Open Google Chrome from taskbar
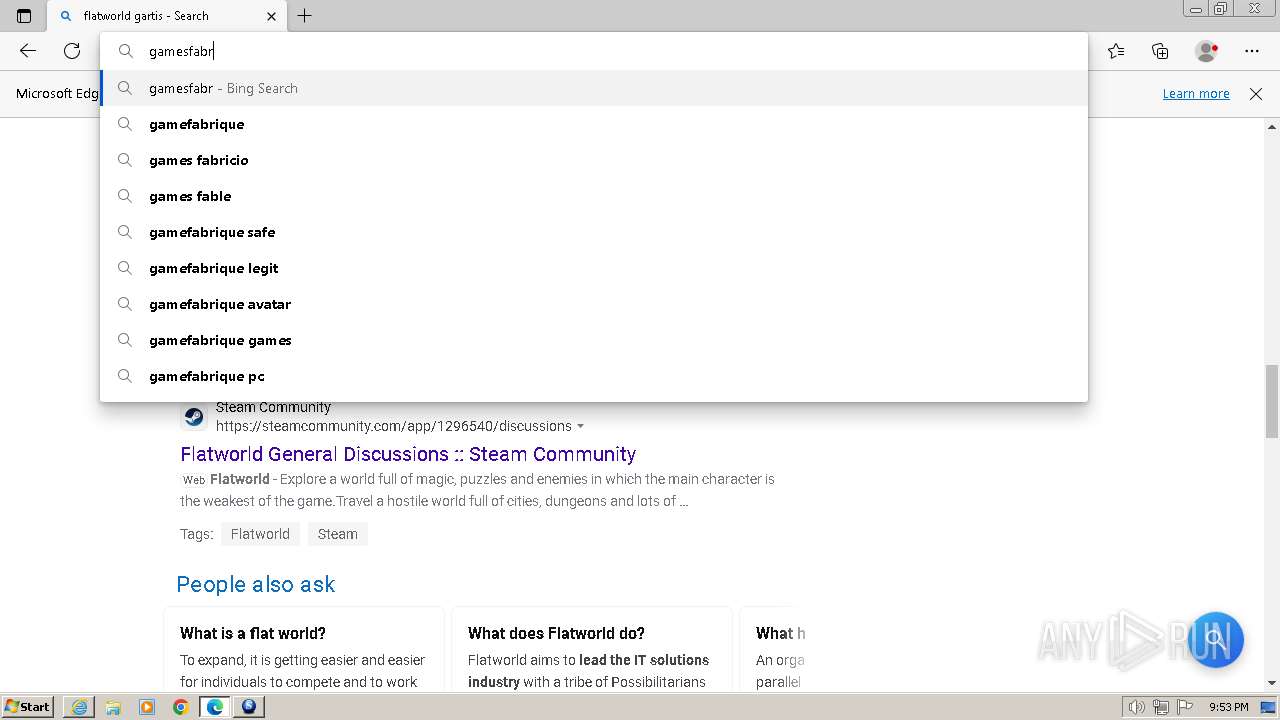 180,707
